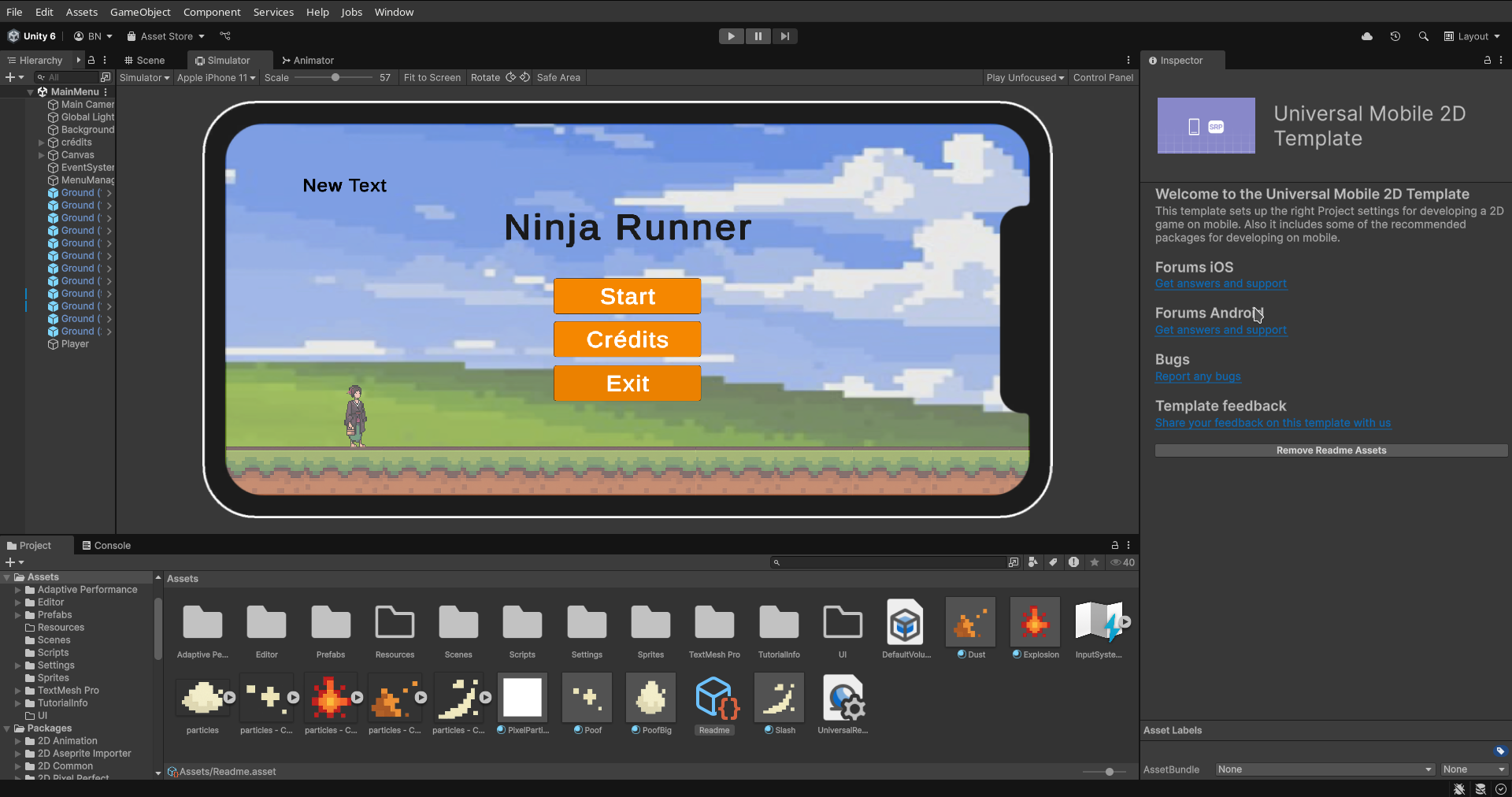
Task: Open the Play Unfocused dropdown
Action: [1024, 77]
